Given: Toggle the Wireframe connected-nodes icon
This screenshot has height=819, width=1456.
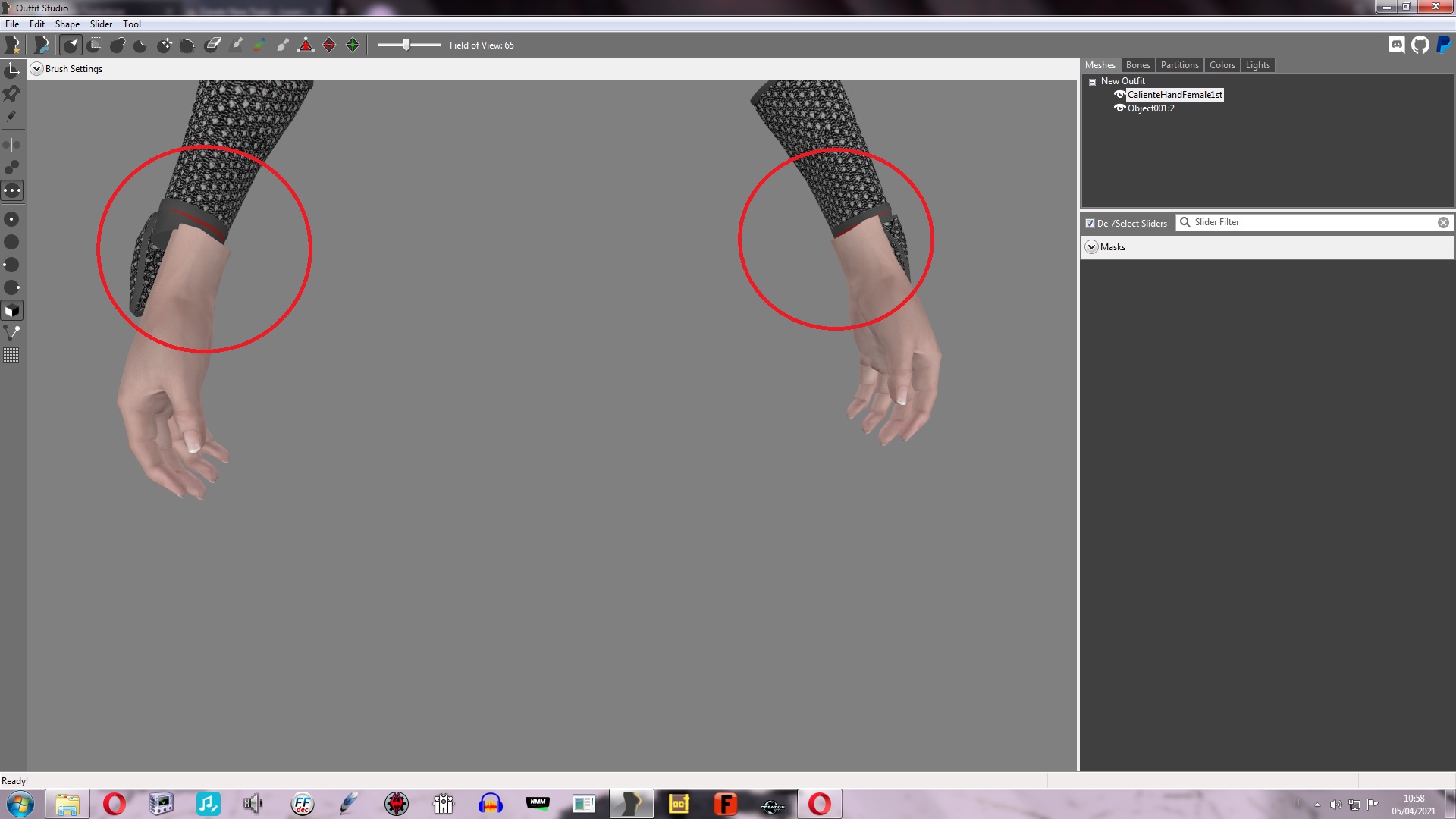Looking at the screenshot, I should tap(12, 333).
